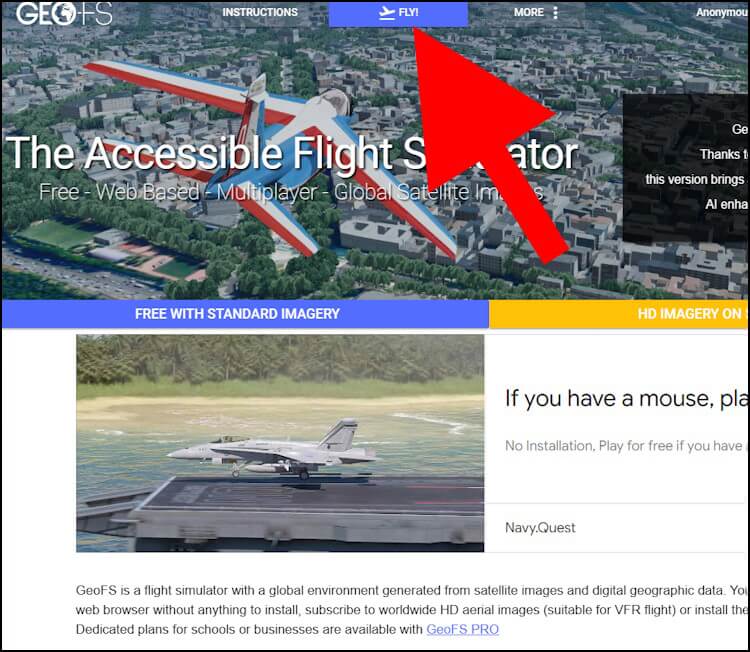Image resolution: width=750 pixels, height=652 pixels.
Task: Open the GeoFS PRO link
Action: 463,629
